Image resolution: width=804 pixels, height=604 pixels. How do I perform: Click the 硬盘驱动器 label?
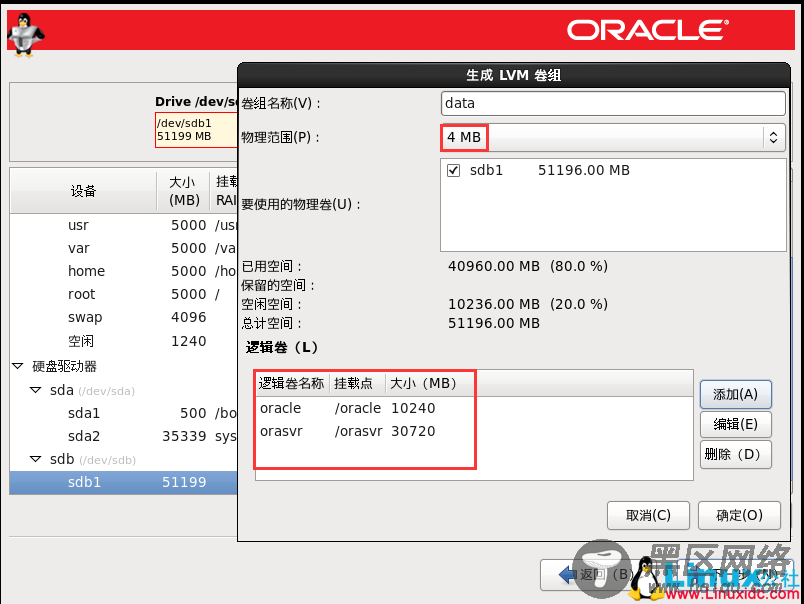point(65,366)
